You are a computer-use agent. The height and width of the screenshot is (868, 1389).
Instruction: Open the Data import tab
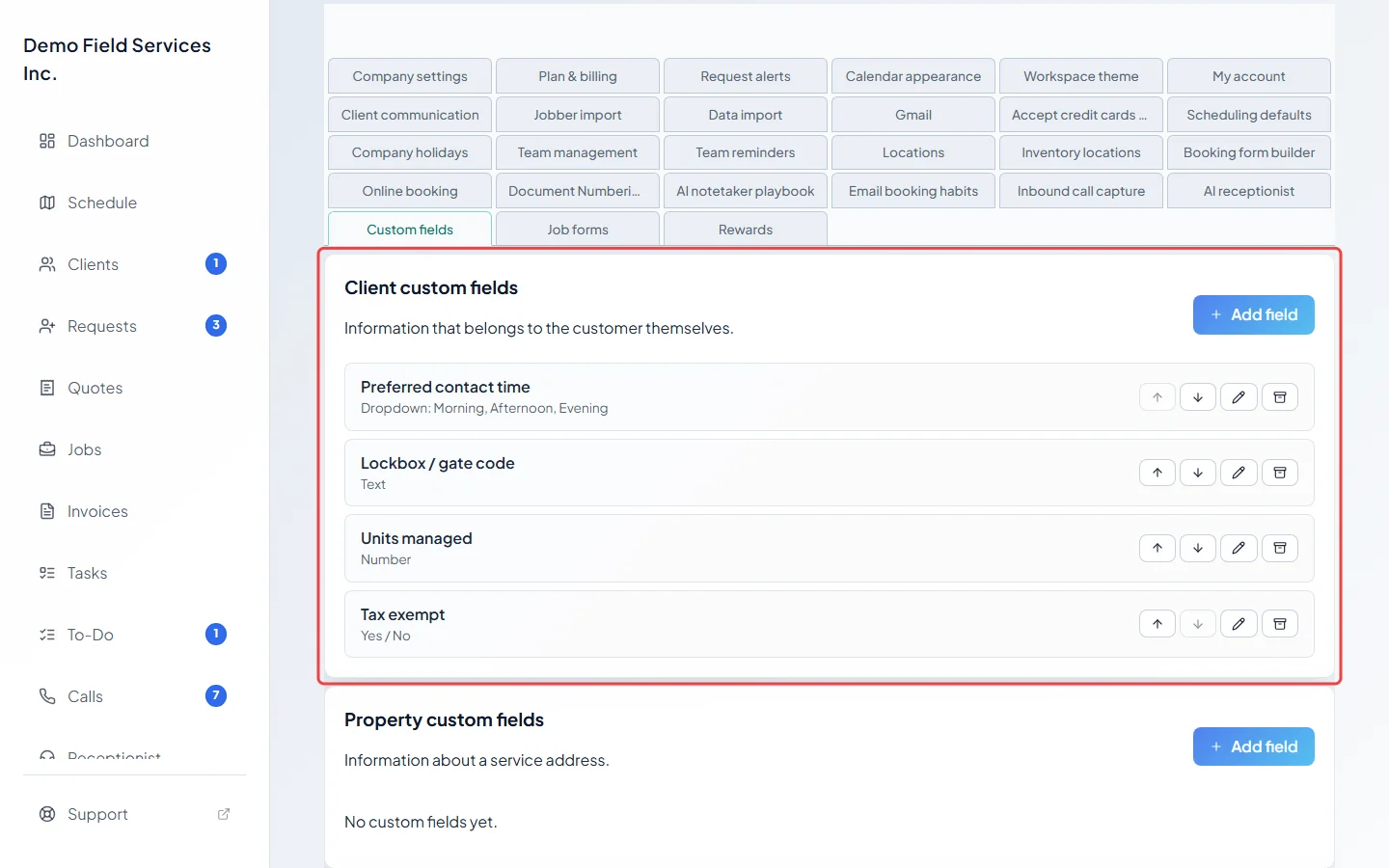[746, 115]
